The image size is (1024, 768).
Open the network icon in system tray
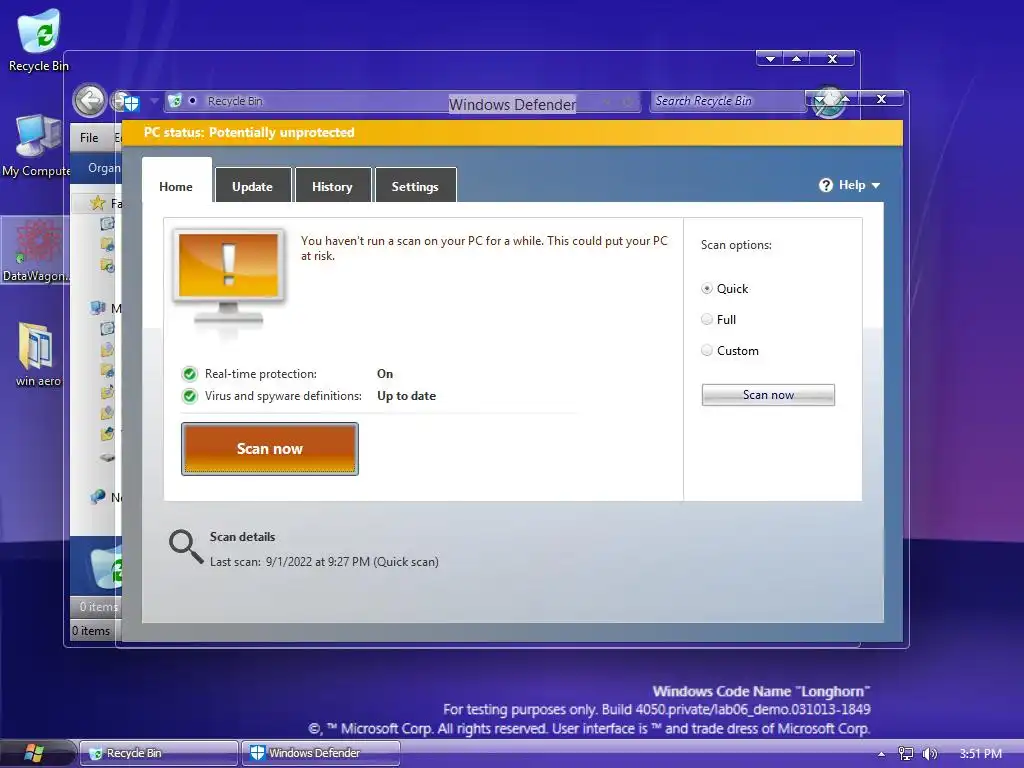906,754
